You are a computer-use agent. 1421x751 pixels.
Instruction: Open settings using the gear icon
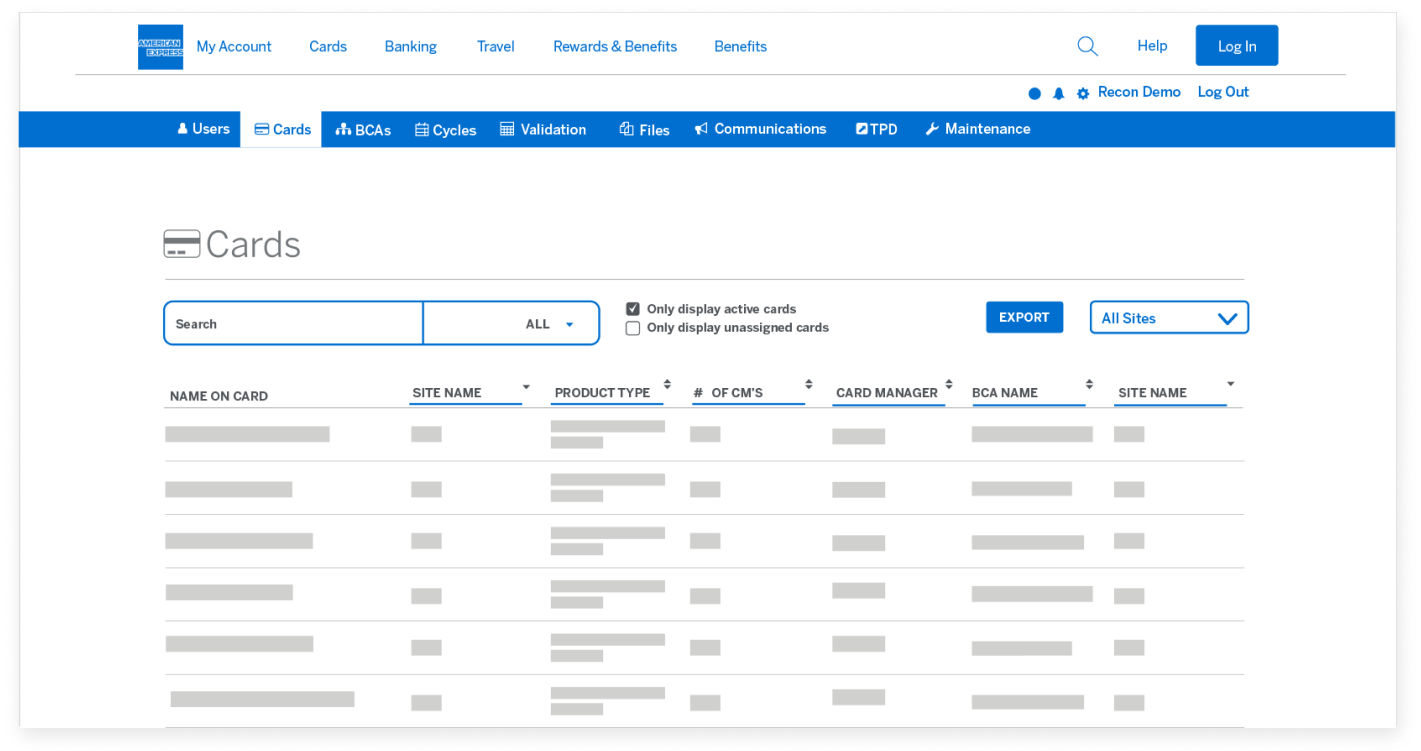[1083, 93]
